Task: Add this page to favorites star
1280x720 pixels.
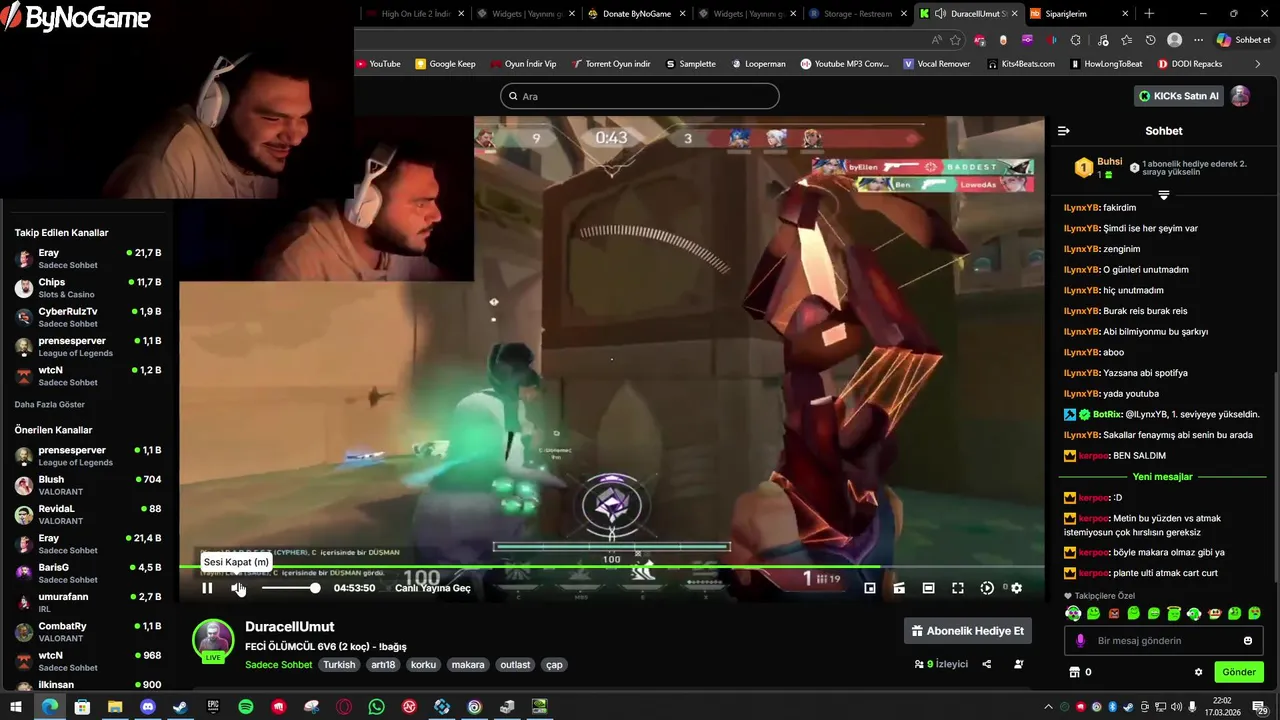Action: click(956, 40)
